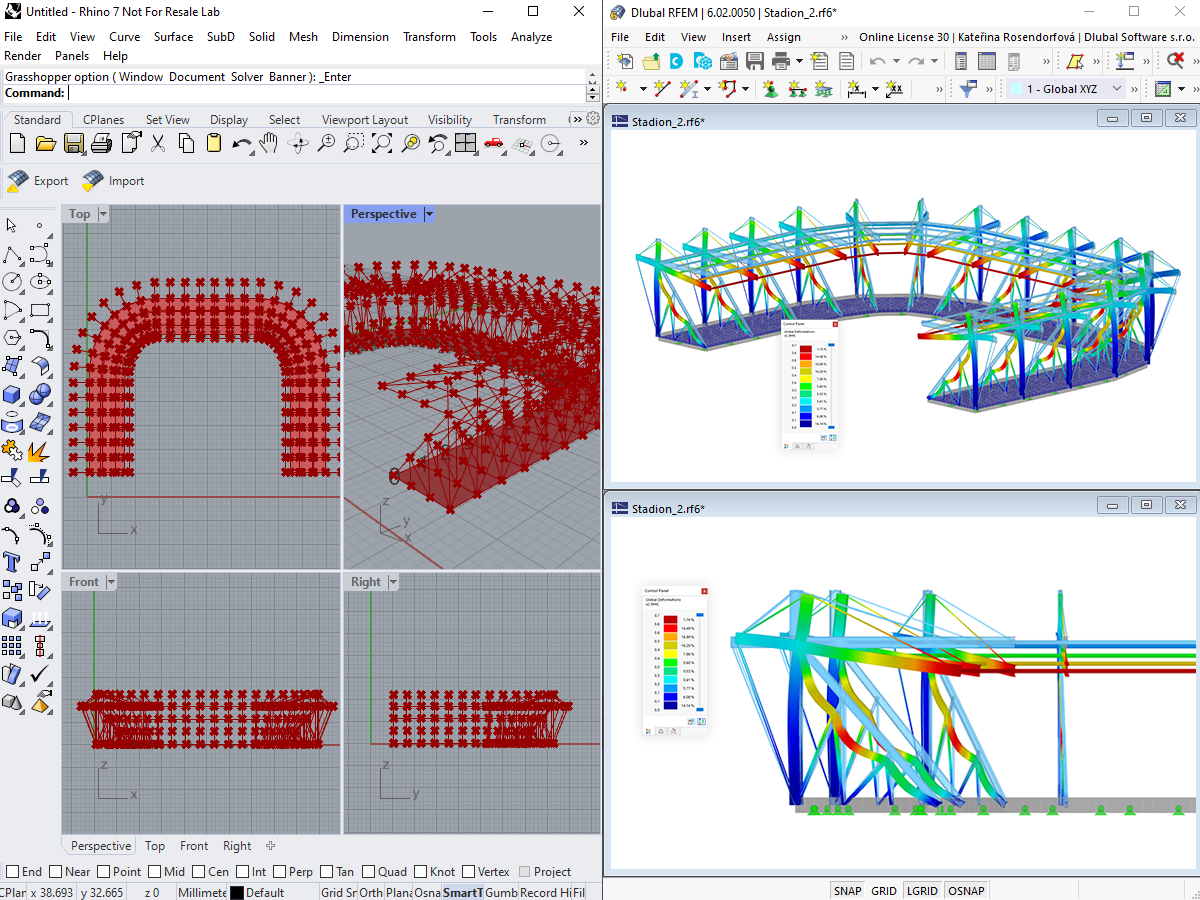Activate the Pan view tool in Rhino
Image resolution: width=1200 pixels, height=900 pixels.
[x=268, y=143]
